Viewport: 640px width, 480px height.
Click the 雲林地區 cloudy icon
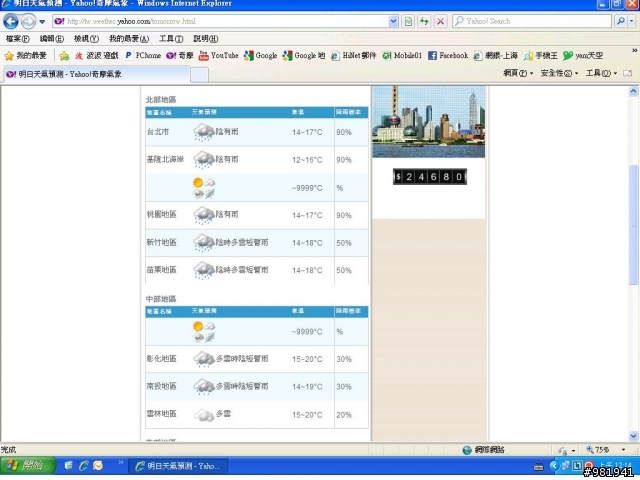pos(203,415)
